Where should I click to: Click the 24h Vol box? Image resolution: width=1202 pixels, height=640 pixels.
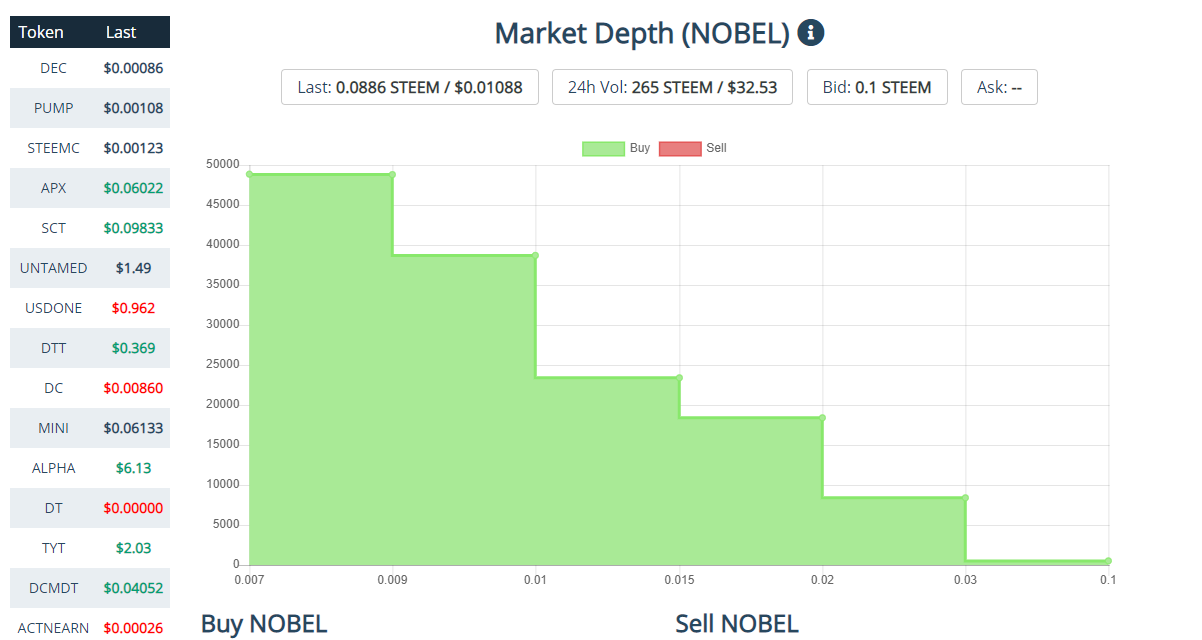tap(672, 87)
